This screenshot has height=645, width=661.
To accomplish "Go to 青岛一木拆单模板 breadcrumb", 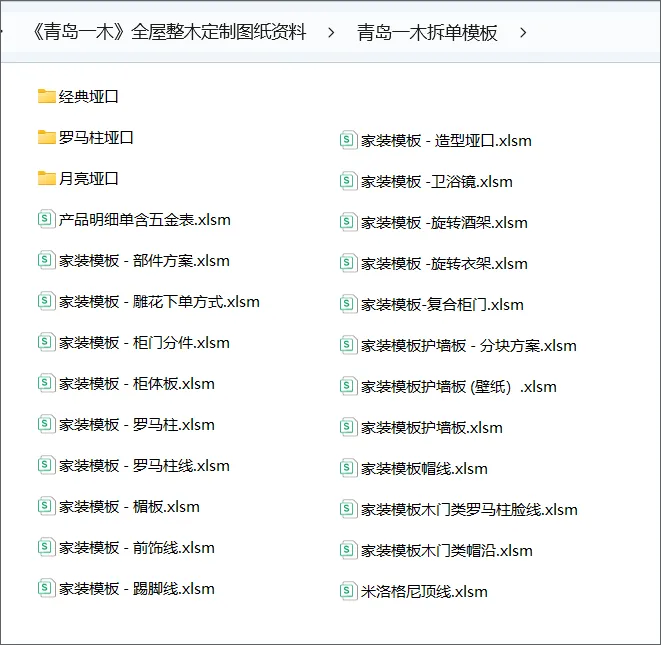I will [x=427, y=32].
